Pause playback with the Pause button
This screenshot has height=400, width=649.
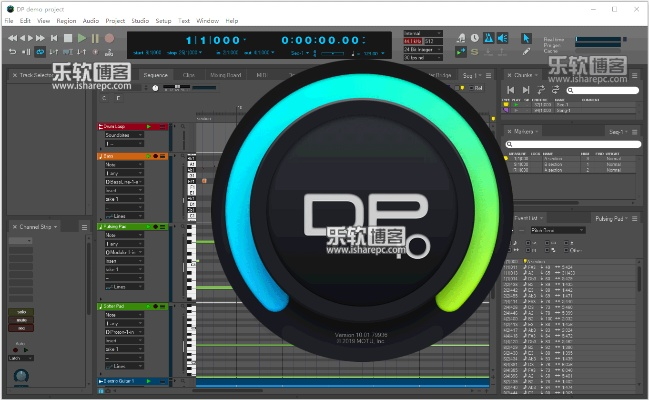pos(95,38)
